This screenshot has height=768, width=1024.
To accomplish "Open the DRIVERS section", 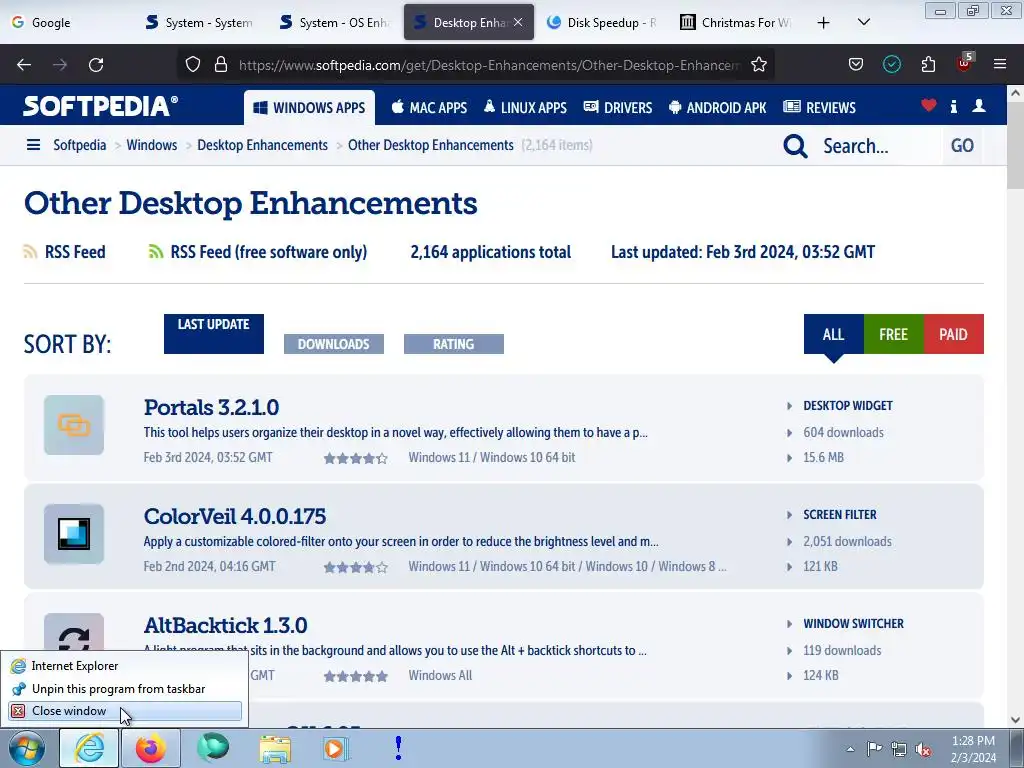I will click(618, 108).
